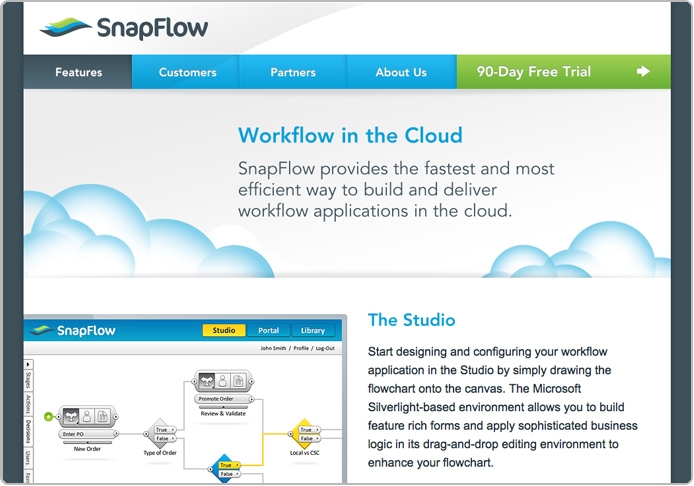This screenshot has width=694, height=486.
Task: Click the Local vs CSC label
Action: coord(305,453)
